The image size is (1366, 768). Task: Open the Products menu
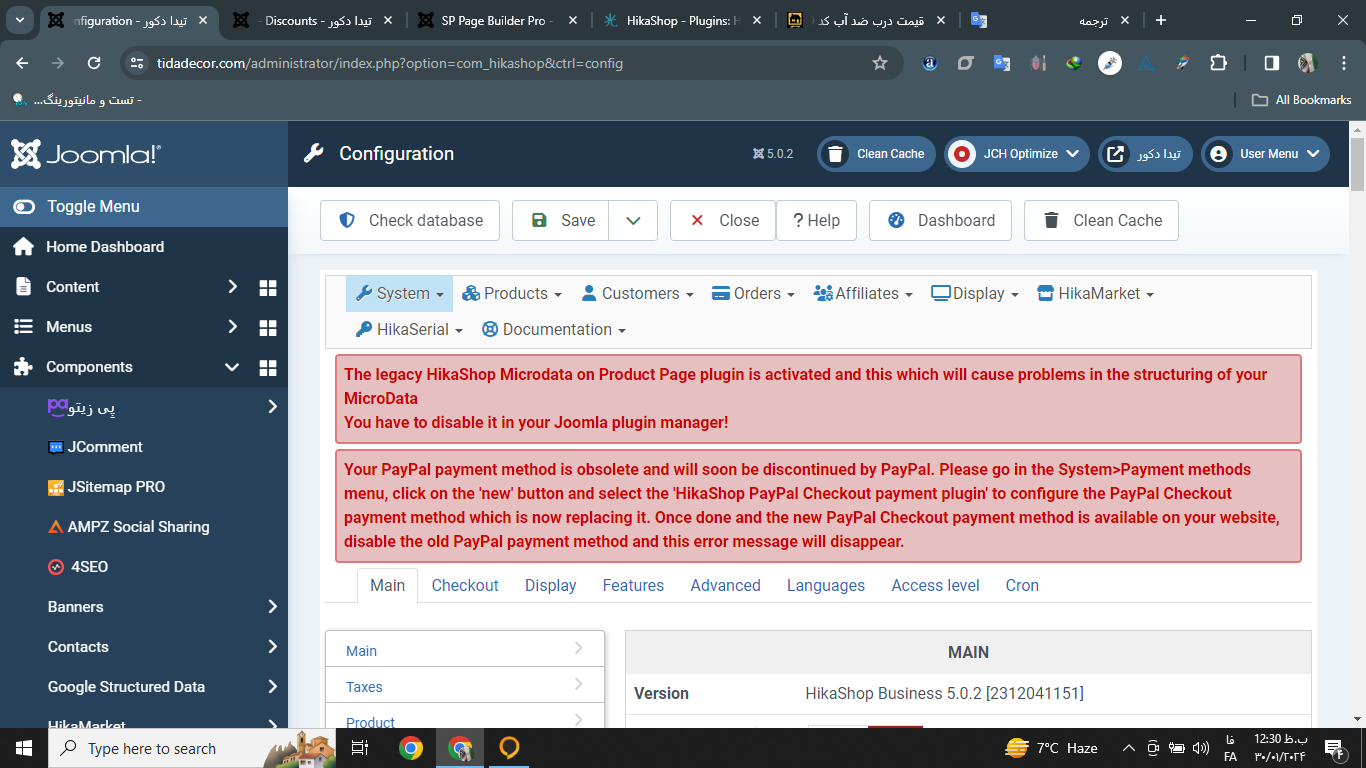512,294
